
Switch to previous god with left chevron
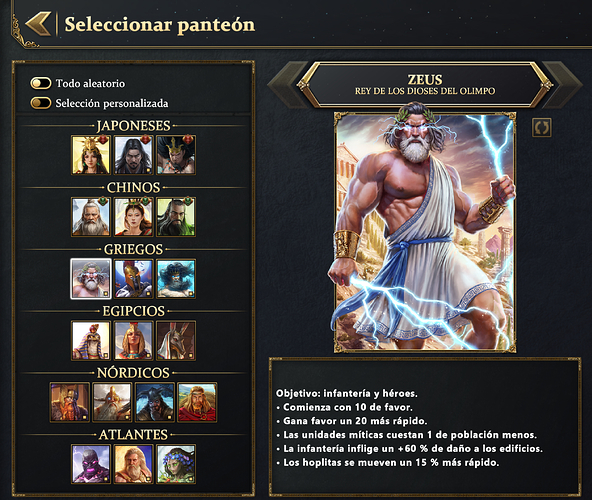288,85
